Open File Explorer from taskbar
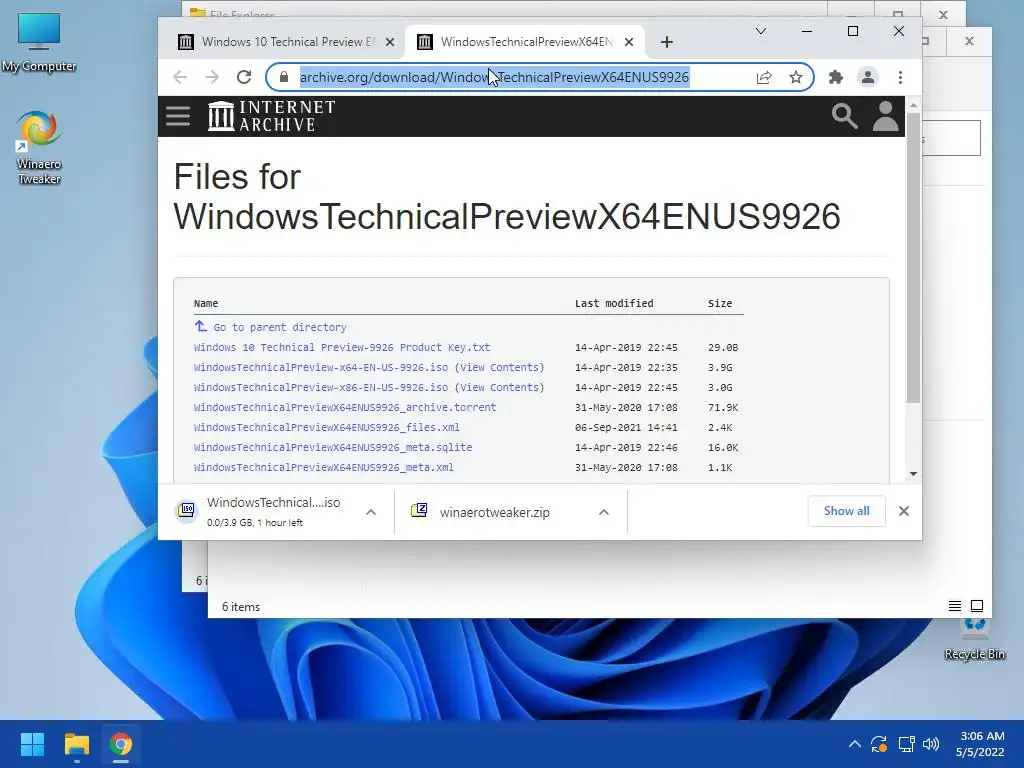The image size is (1024, 768). (76, 744)
